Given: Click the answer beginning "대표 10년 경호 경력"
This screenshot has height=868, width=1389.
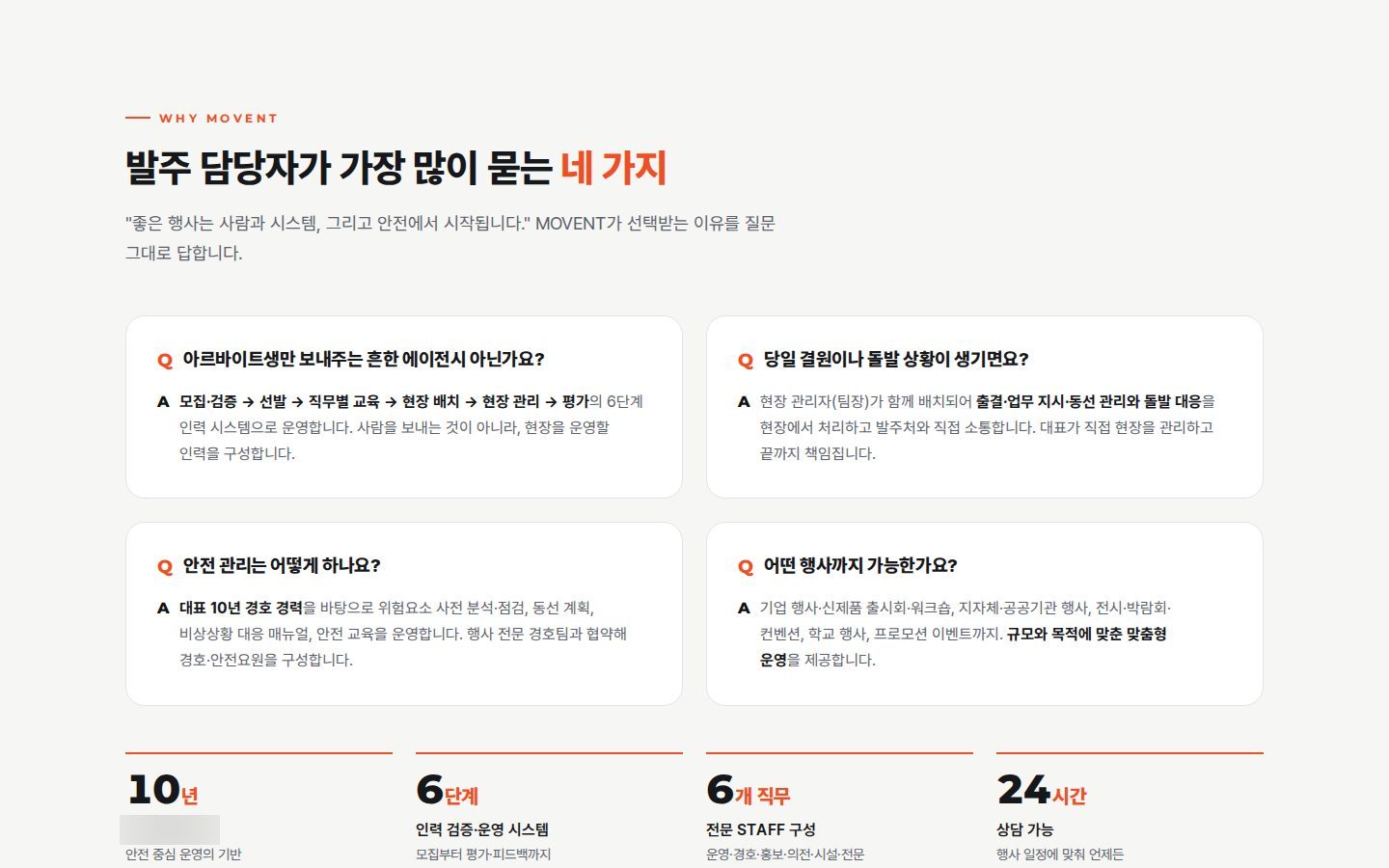Looking at the screenshot, I should coord(403,634).
